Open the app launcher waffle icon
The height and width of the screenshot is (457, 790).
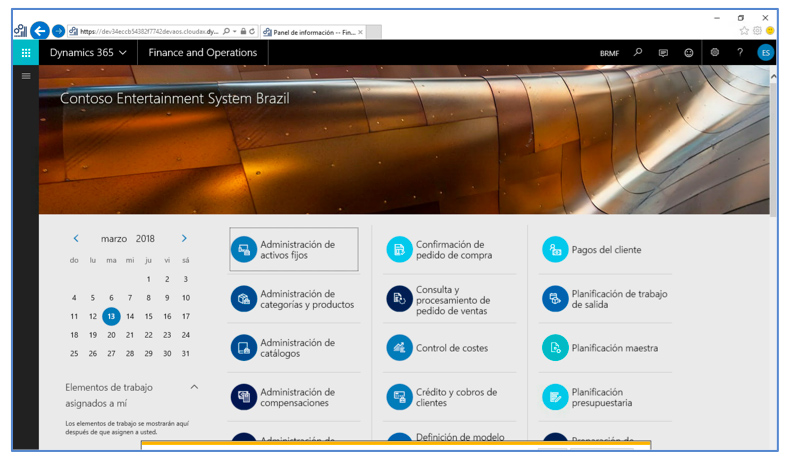pyautogui.click(x=26, y=52)
